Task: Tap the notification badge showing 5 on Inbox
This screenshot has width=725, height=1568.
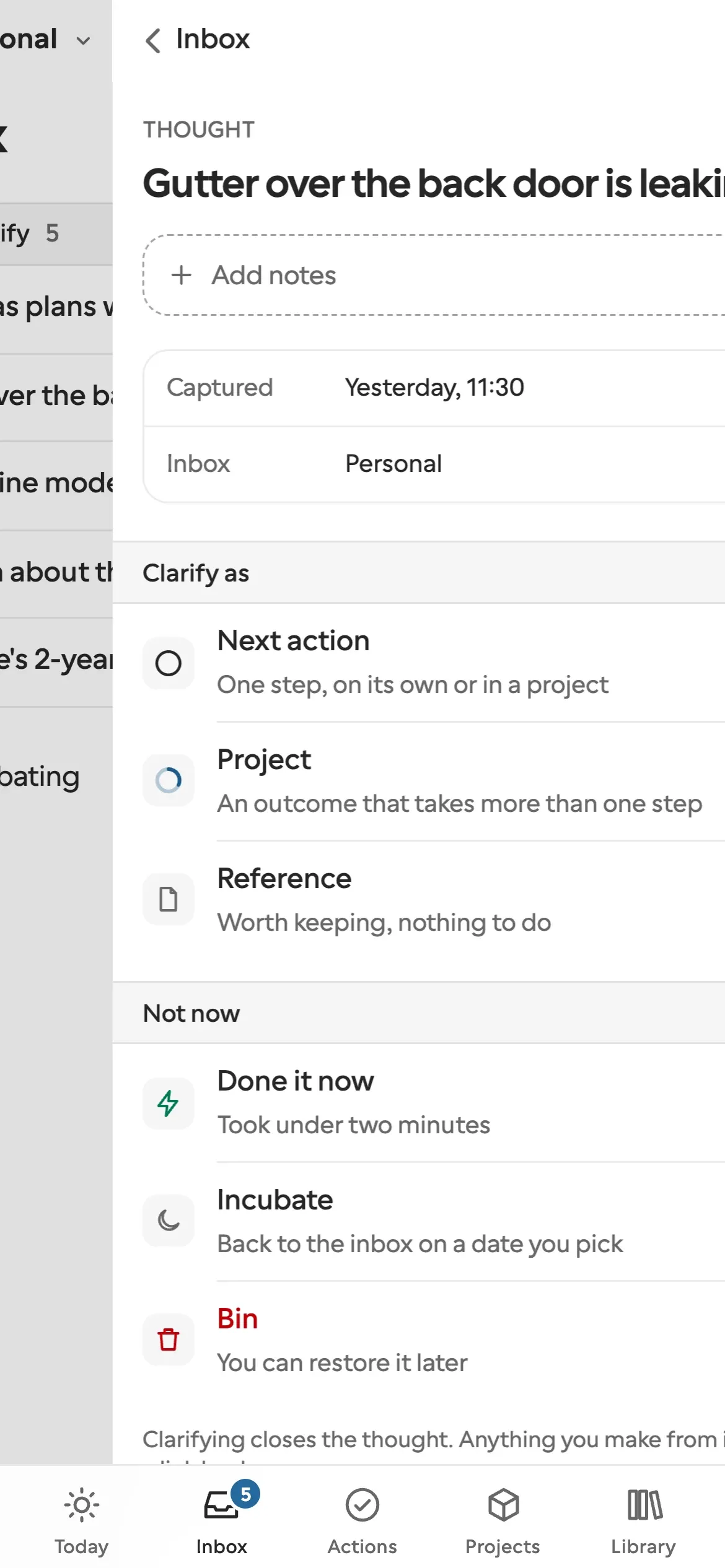Action: coord(245,1494)
